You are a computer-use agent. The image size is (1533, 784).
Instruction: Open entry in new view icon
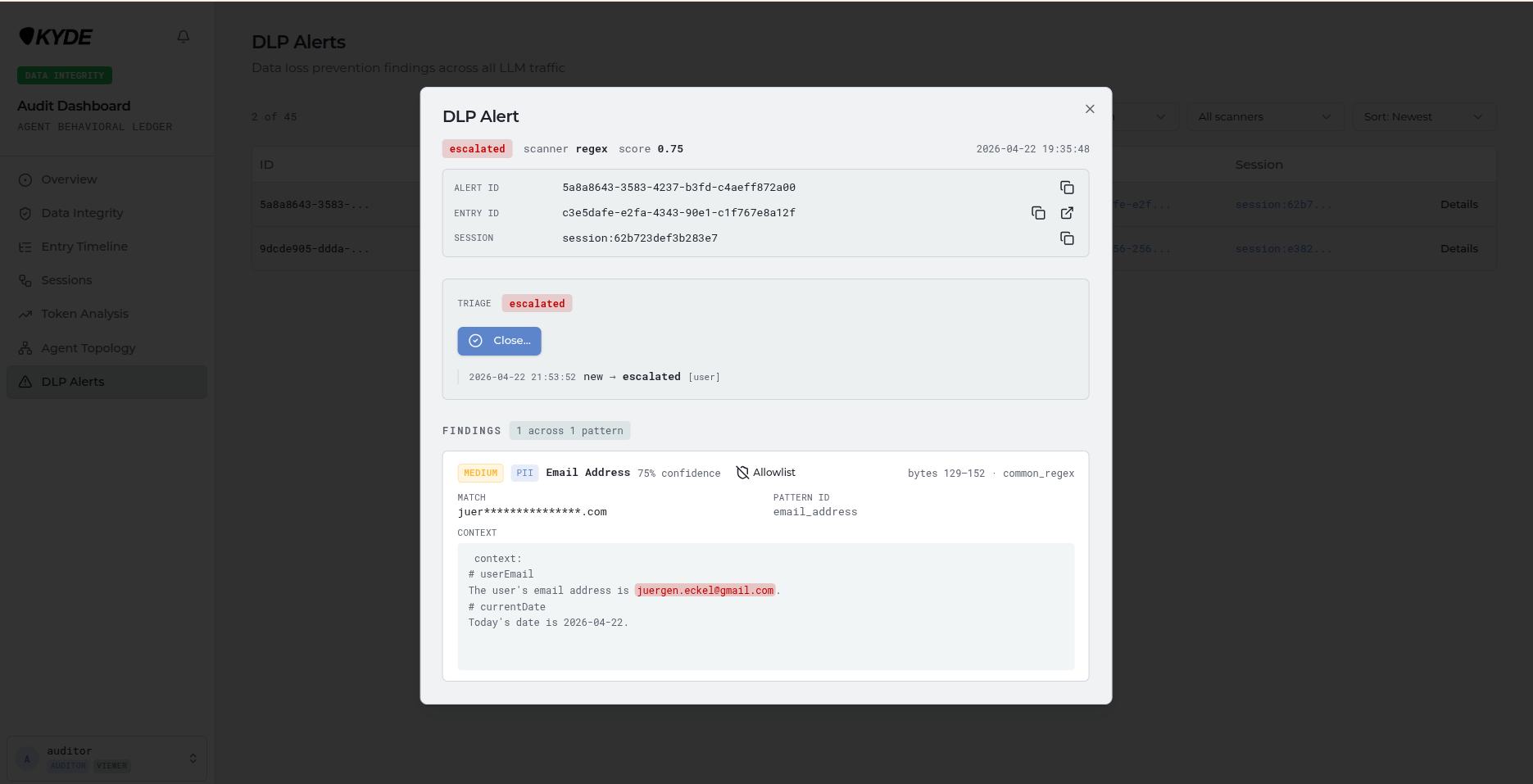1067,213
